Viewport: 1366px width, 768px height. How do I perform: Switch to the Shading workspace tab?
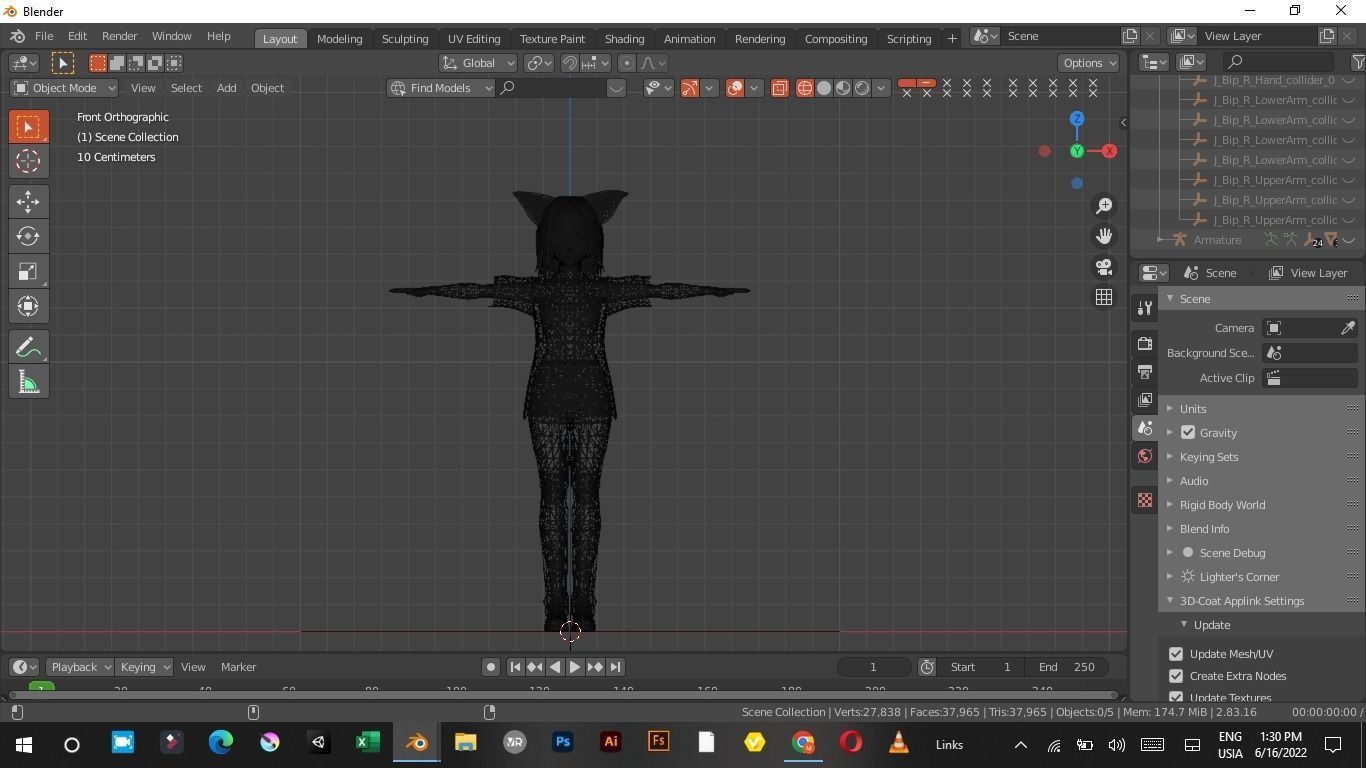[623, 38]
